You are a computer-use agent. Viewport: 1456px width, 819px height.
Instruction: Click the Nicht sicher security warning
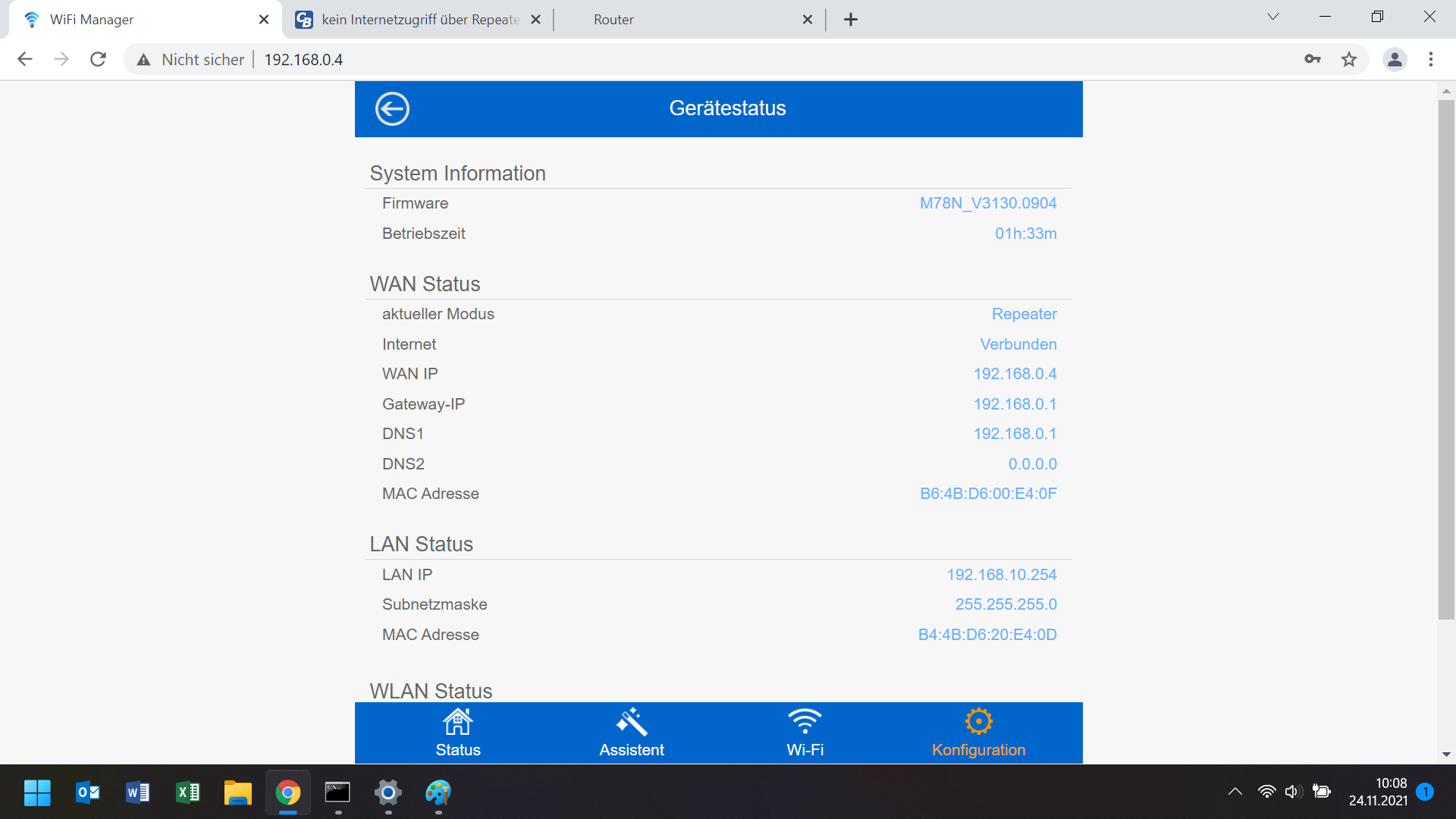click(191, 59)
